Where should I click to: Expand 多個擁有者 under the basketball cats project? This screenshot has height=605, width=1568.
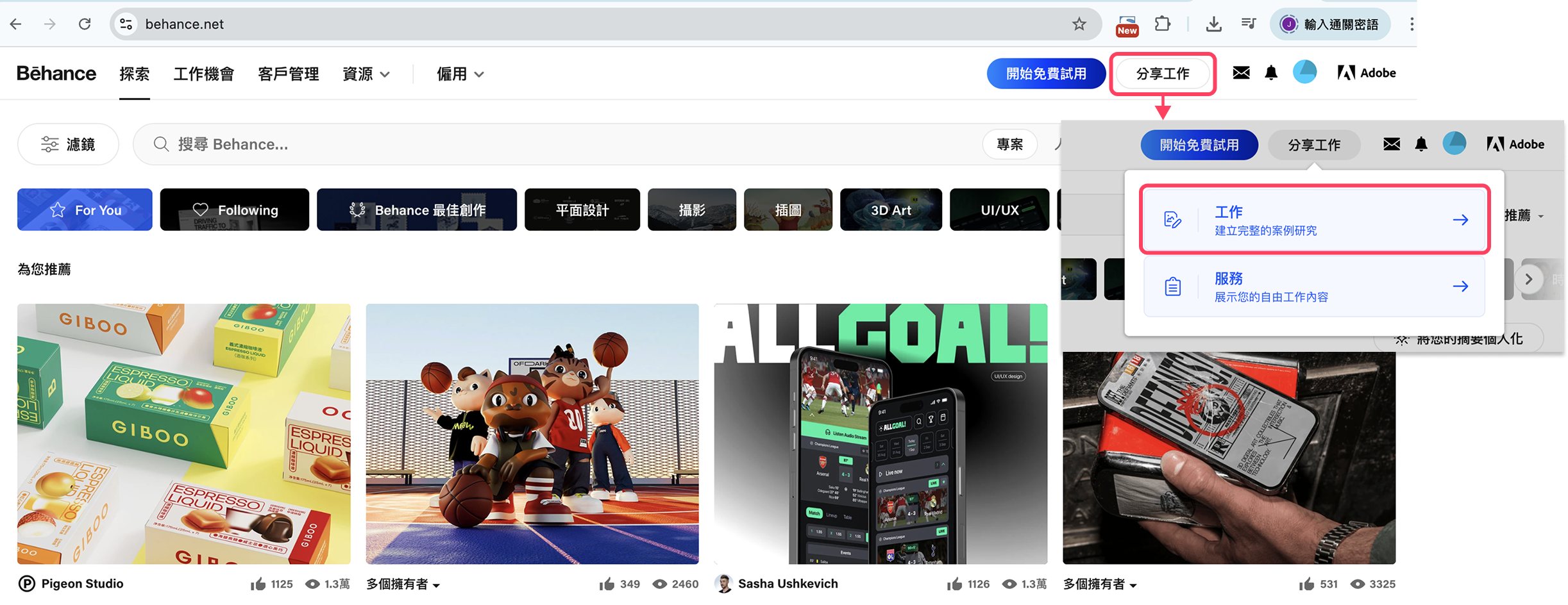coord(403,584)
